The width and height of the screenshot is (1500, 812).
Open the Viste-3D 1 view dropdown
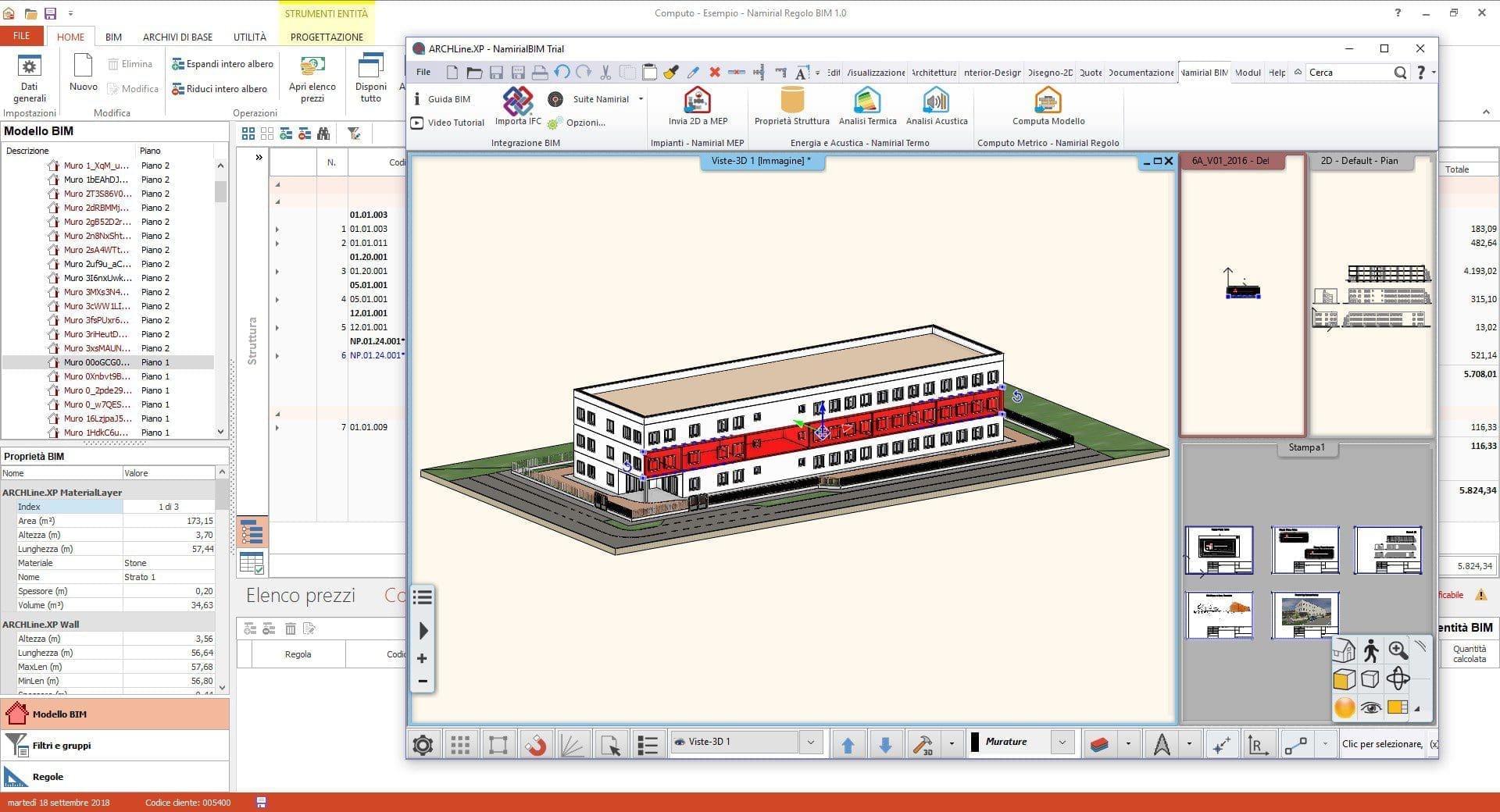pyautogui.click(x=810, y=743)
